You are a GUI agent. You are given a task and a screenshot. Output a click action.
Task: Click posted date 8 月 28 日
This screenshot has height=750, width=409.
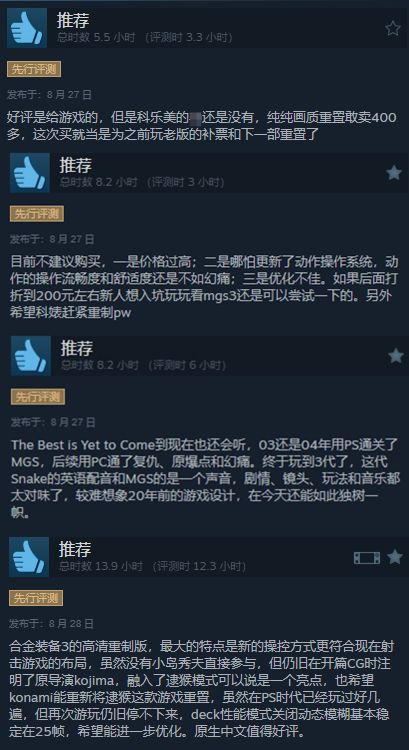pos(51,624)
